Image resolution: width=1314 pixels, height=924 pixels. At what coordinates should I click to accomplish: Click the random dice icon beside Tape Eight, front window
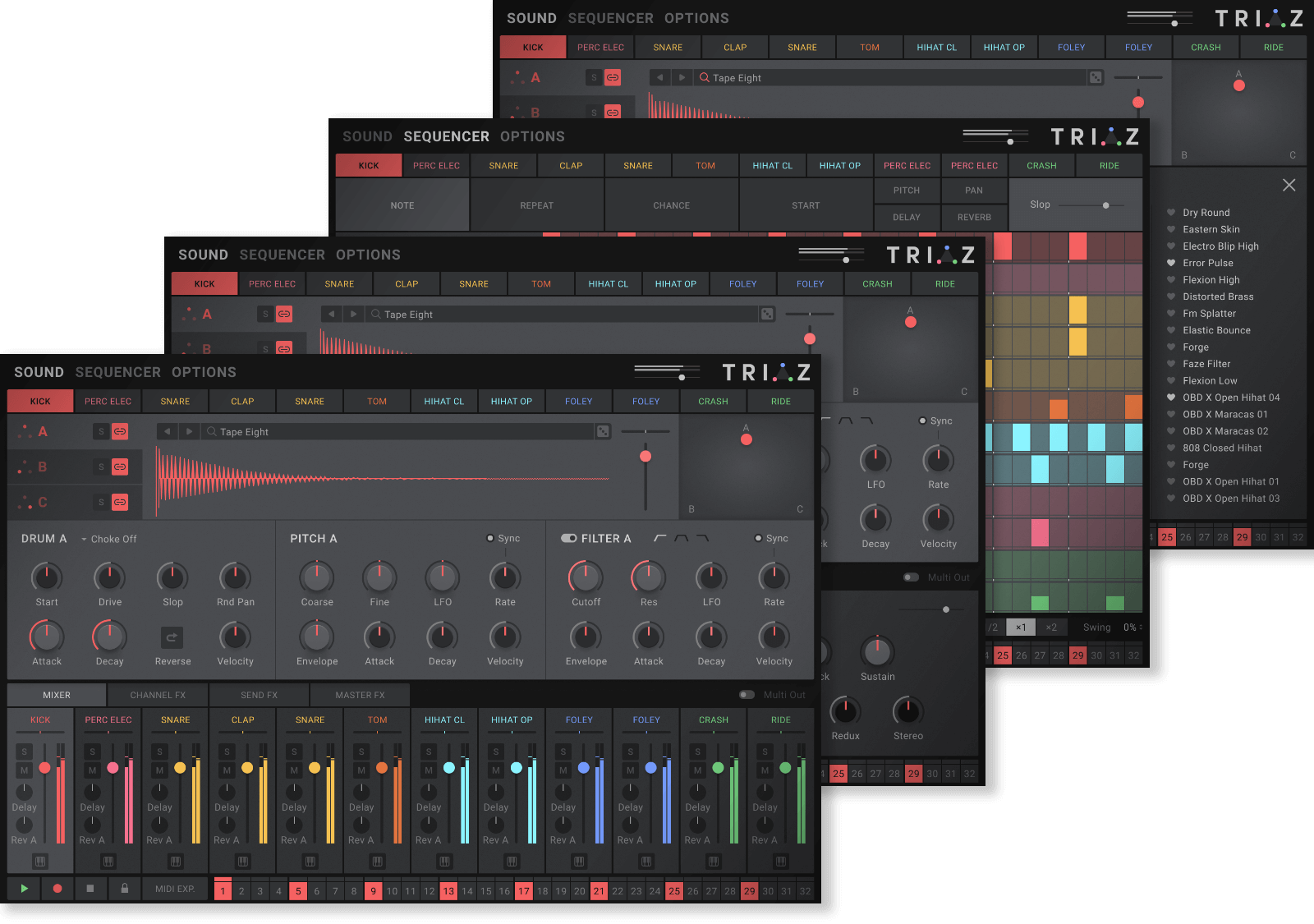point(603,431)
